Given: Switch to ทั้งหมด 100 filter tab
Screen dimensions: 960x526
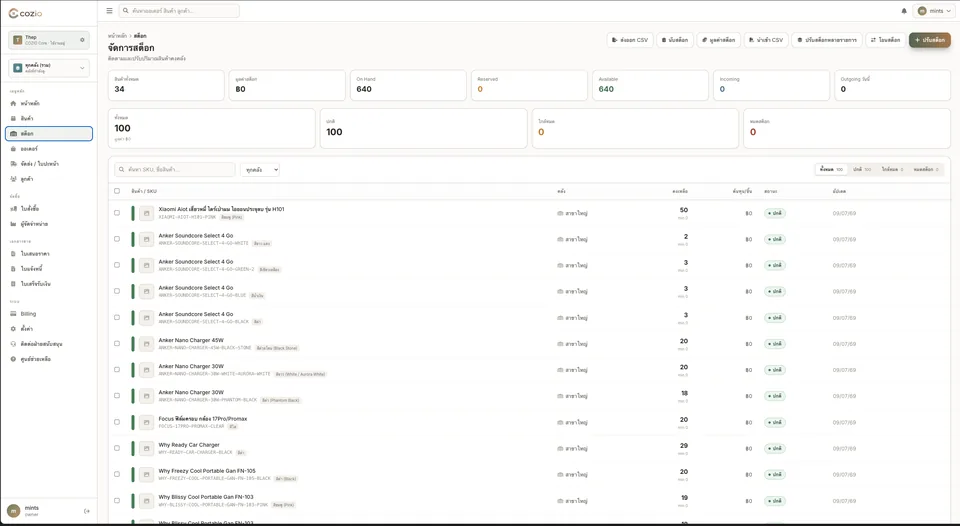Looking at the screenshot, I should (831, 170).
